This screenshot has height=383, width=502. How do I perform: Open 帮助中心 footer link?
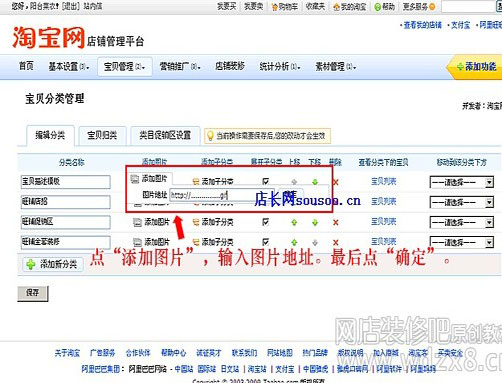(x=173, y=353)
